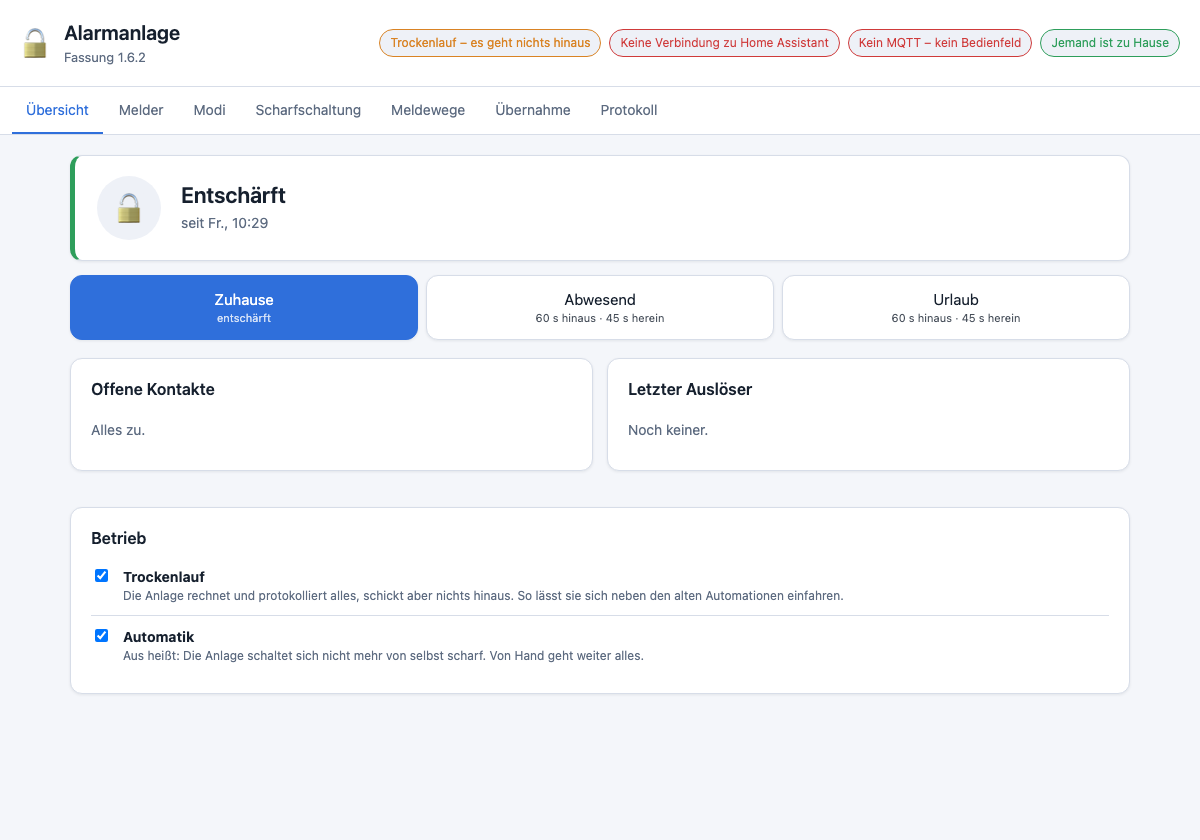
Task: Open the Scharfschaltung tab
Action: (308, 110)
